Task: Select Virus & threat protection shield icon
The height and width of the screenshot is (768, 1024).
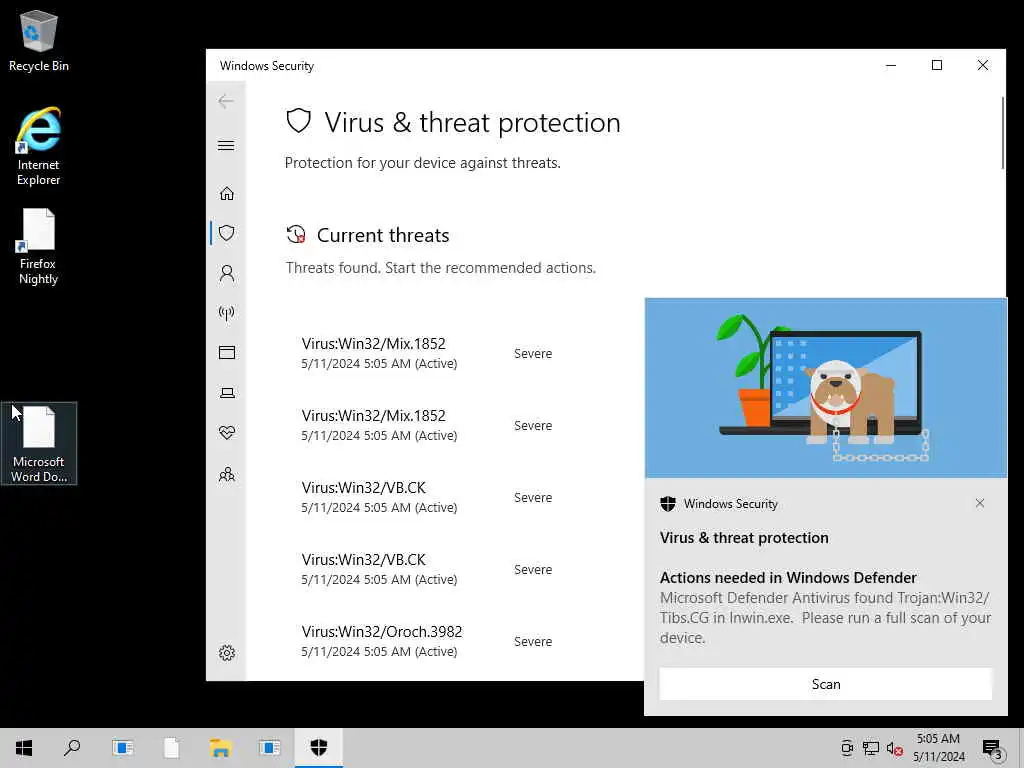Action: (227, 233)
